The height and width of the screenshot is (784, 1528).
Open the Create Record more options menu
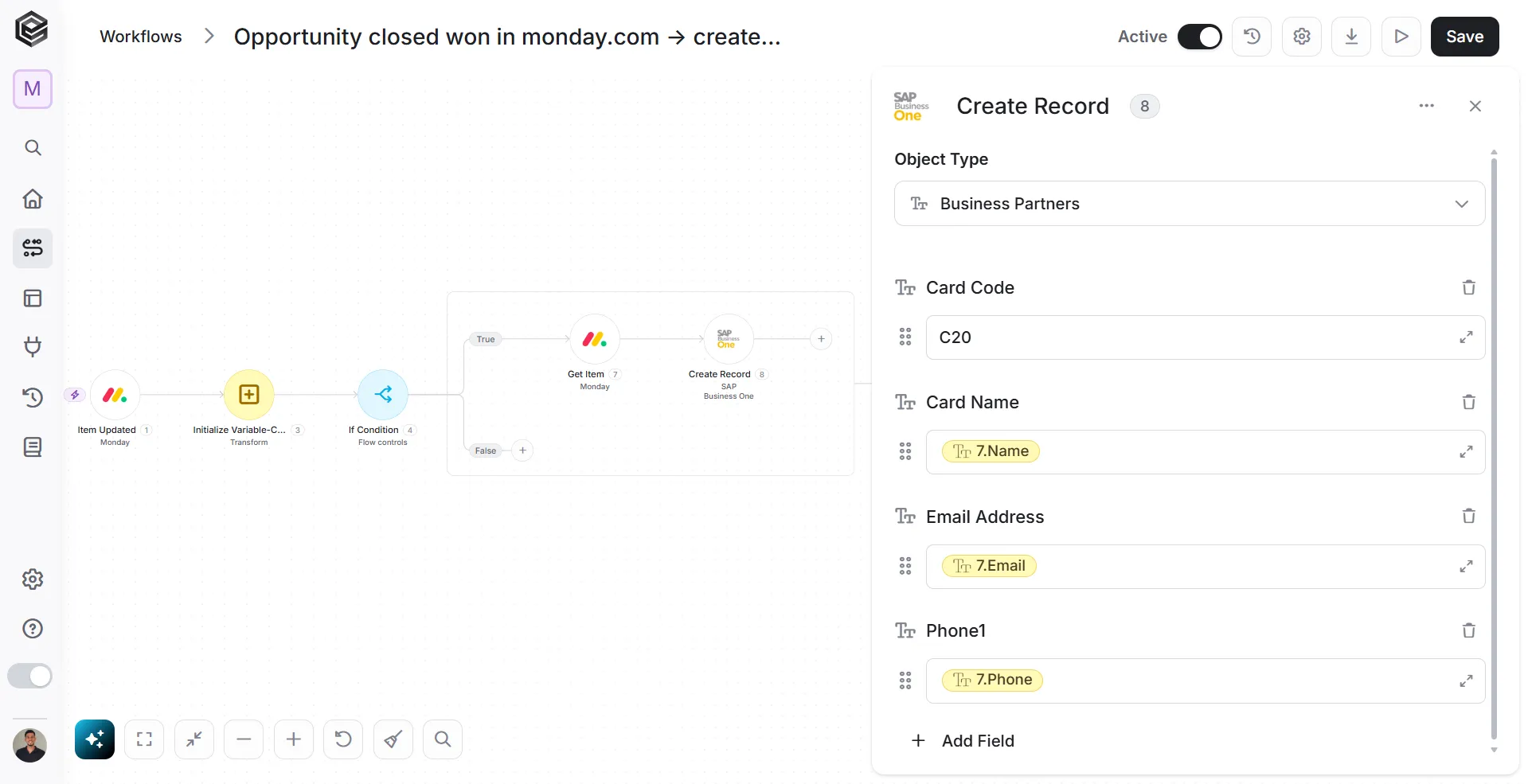pos(1427,106)
